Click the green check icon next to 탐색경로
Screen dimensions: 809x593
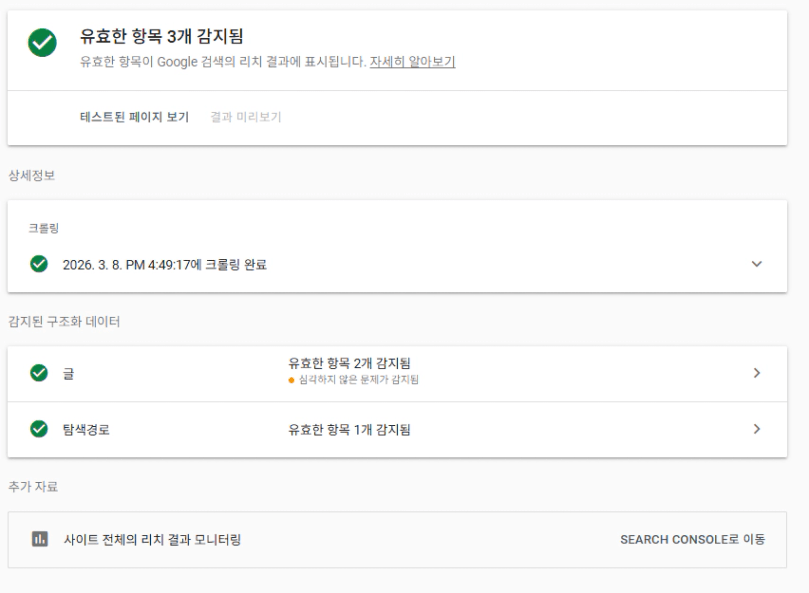[39, 430]
